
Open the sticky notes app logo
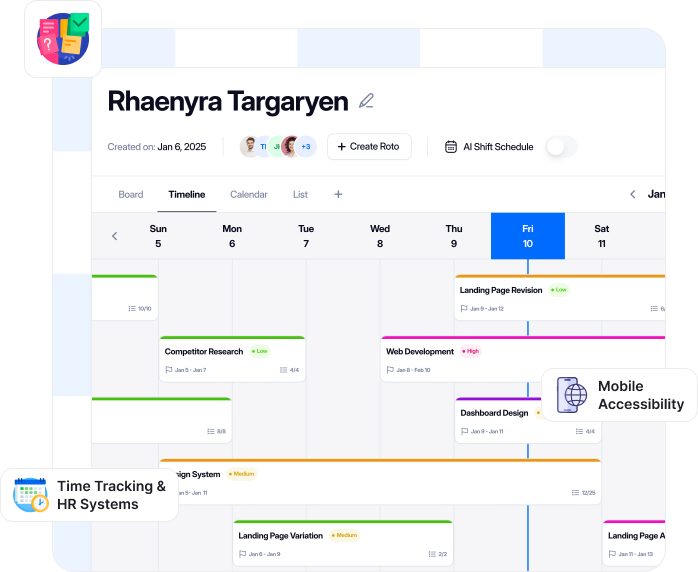(63, 39)
